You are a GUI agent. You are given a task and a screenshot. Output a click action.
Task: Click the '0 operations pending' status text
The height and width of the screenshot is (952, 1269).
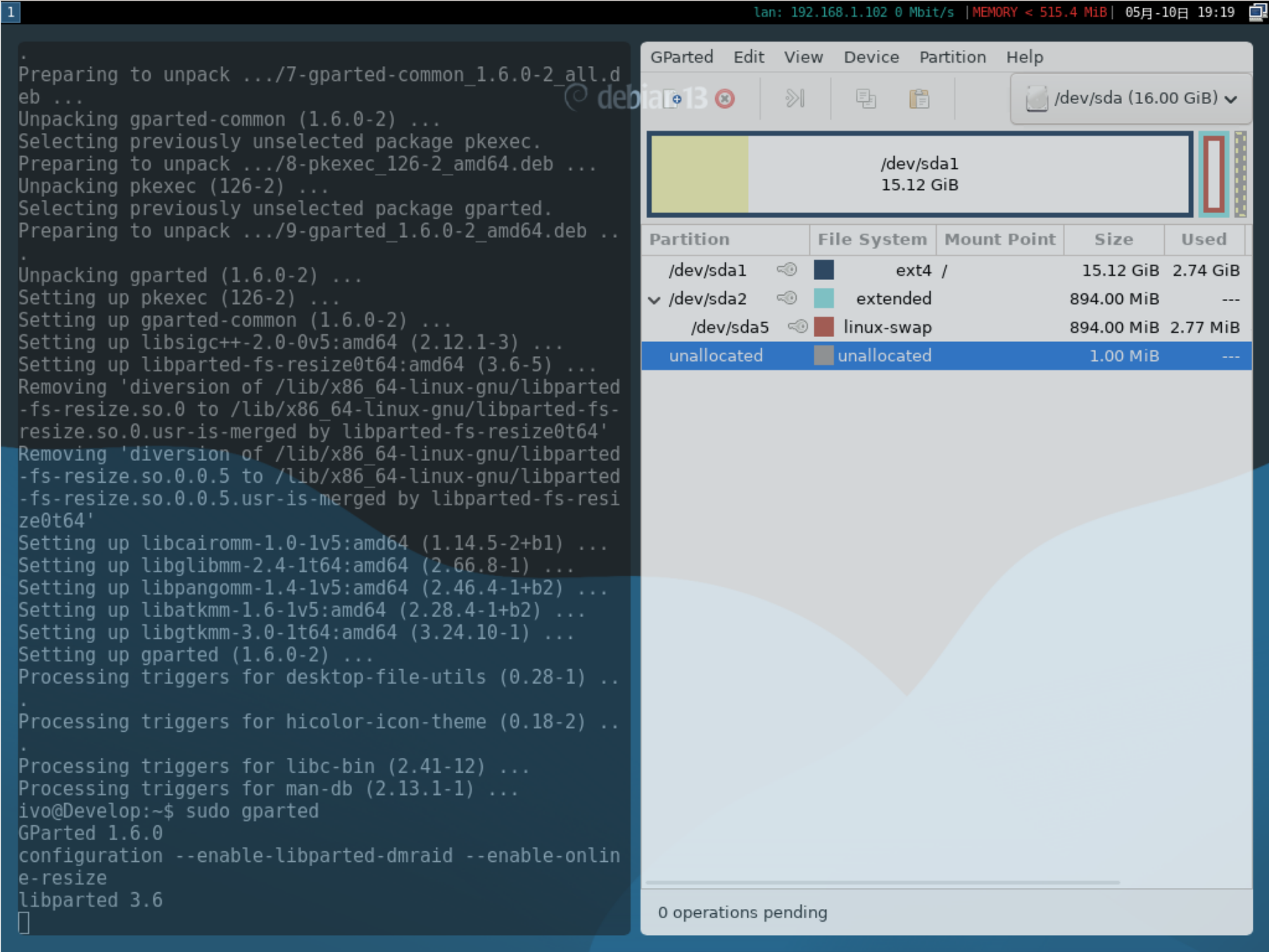(x=743, y=913)
